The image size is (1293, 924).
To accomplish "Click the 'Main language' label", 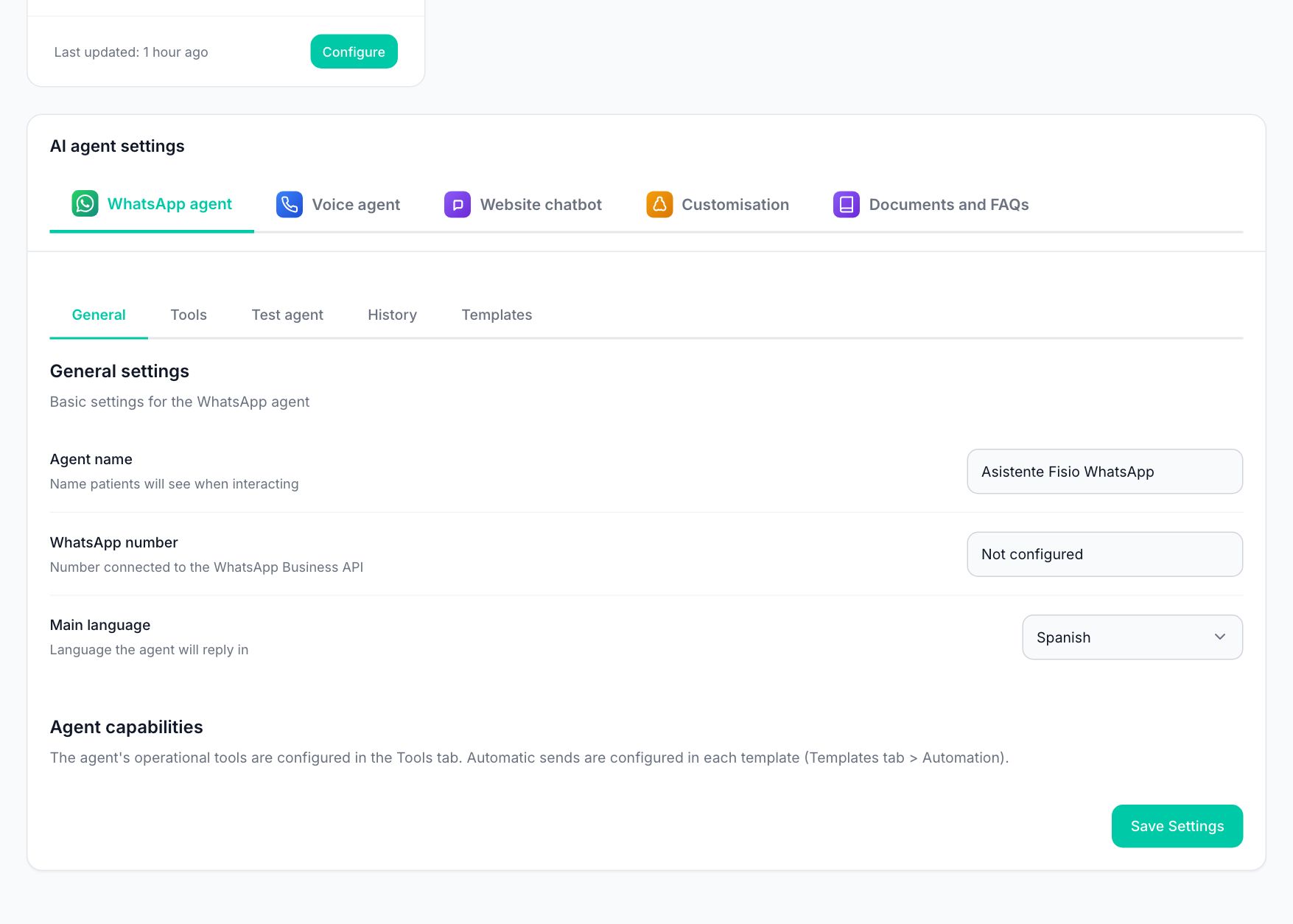I will (100, 625).
